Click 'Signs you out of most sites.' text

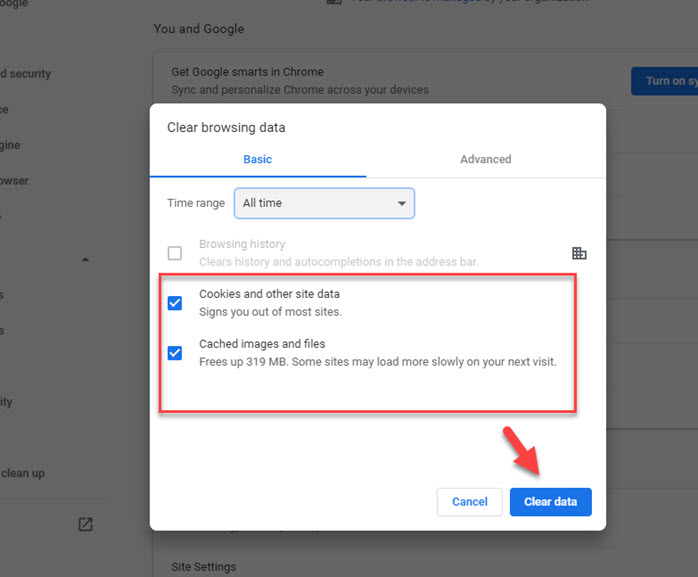point(271,312)
